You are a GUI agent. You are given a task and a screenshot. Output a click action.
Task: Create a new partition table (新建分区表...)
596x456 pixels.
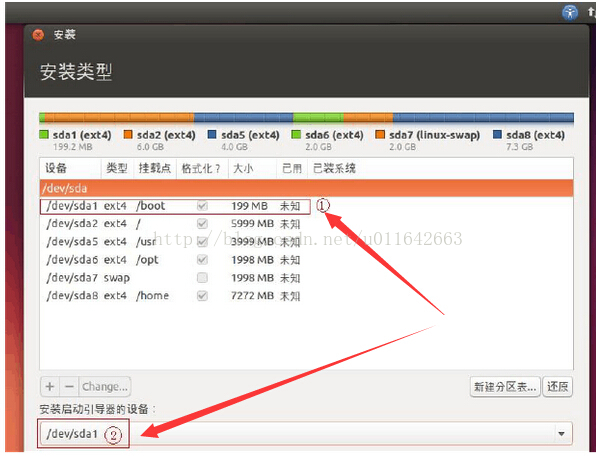tap(505, 387)
